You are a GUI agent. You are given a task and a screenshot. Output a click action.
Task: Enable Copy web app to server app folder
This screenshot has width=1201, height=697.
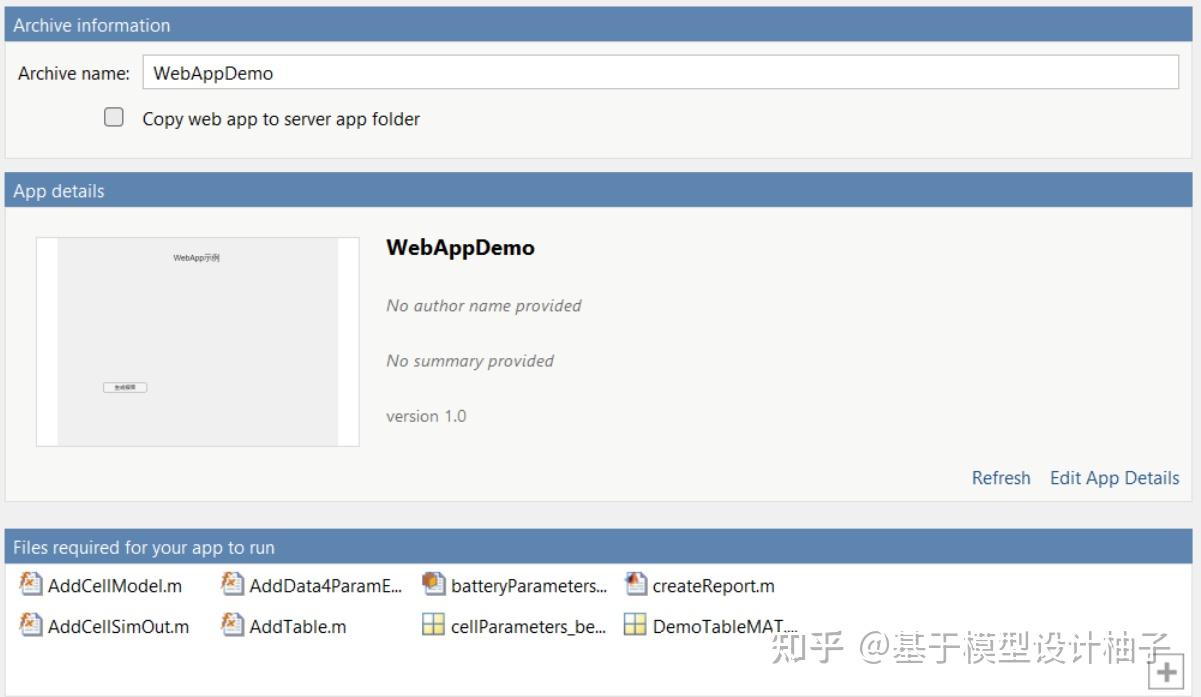tap(114, 118)
